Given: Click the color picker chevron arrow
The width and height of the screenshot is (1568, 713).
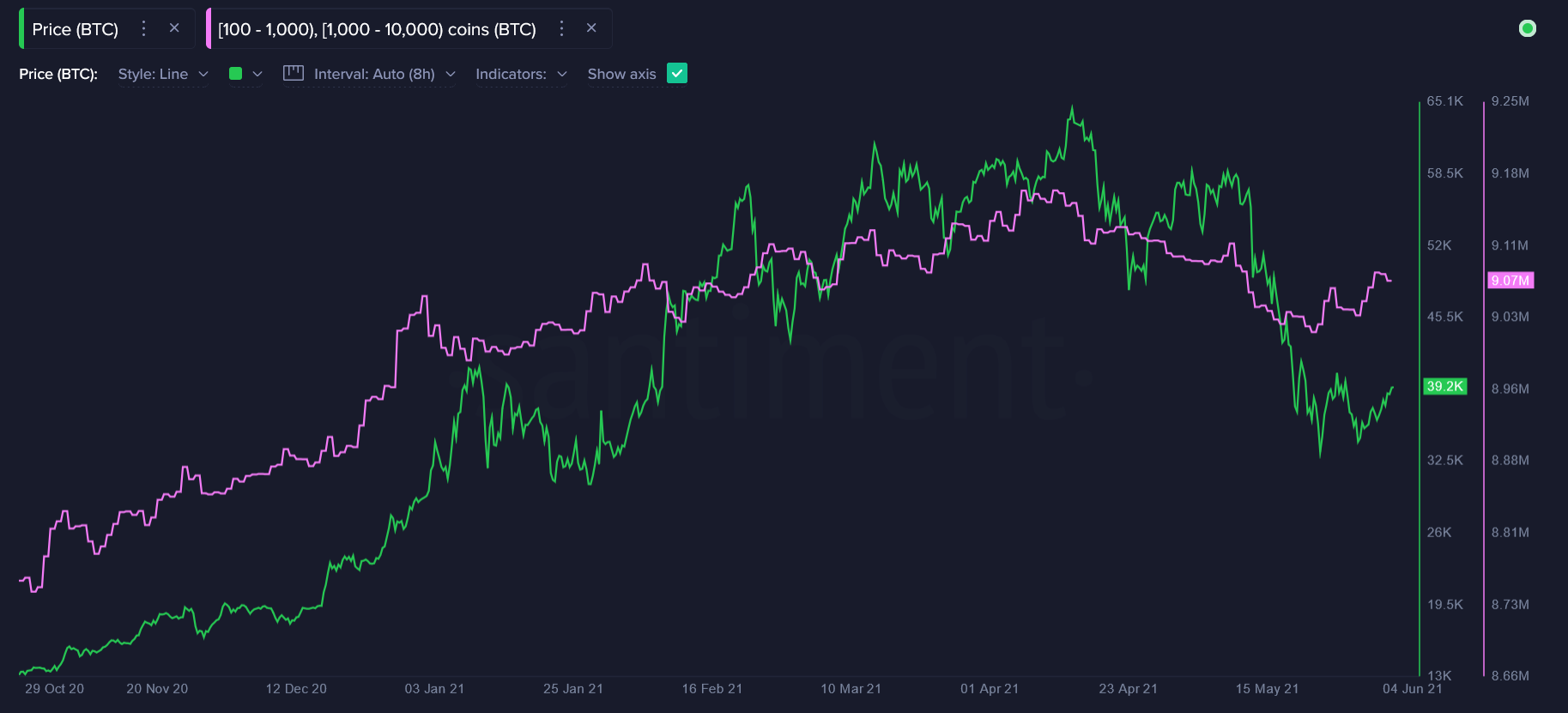Looking at the screenshot, I should pyautogui.click(x=257, y=74).
